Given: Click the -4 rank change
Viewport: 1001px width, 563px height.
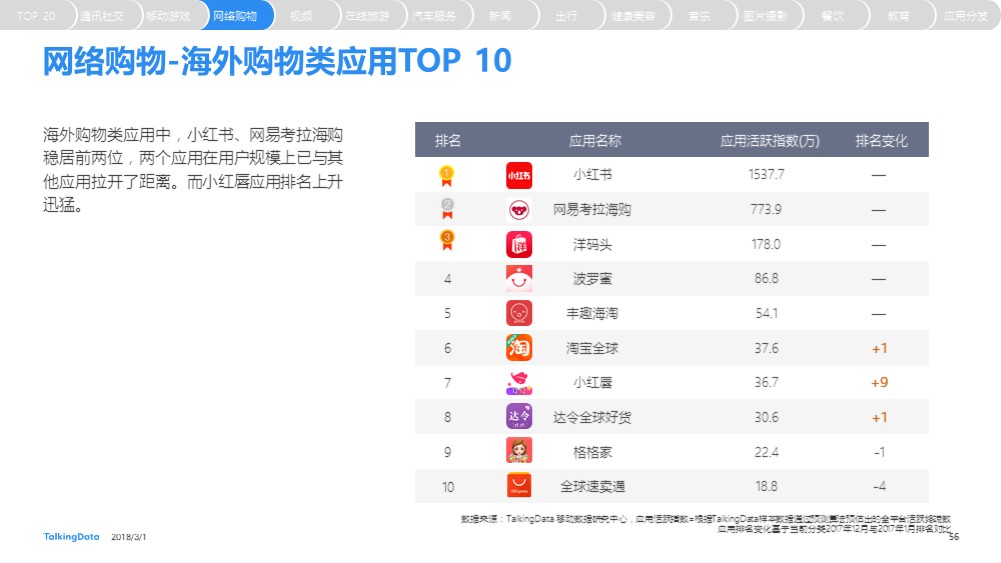Looking at the screenshot, I should click(x=879, y=486).
